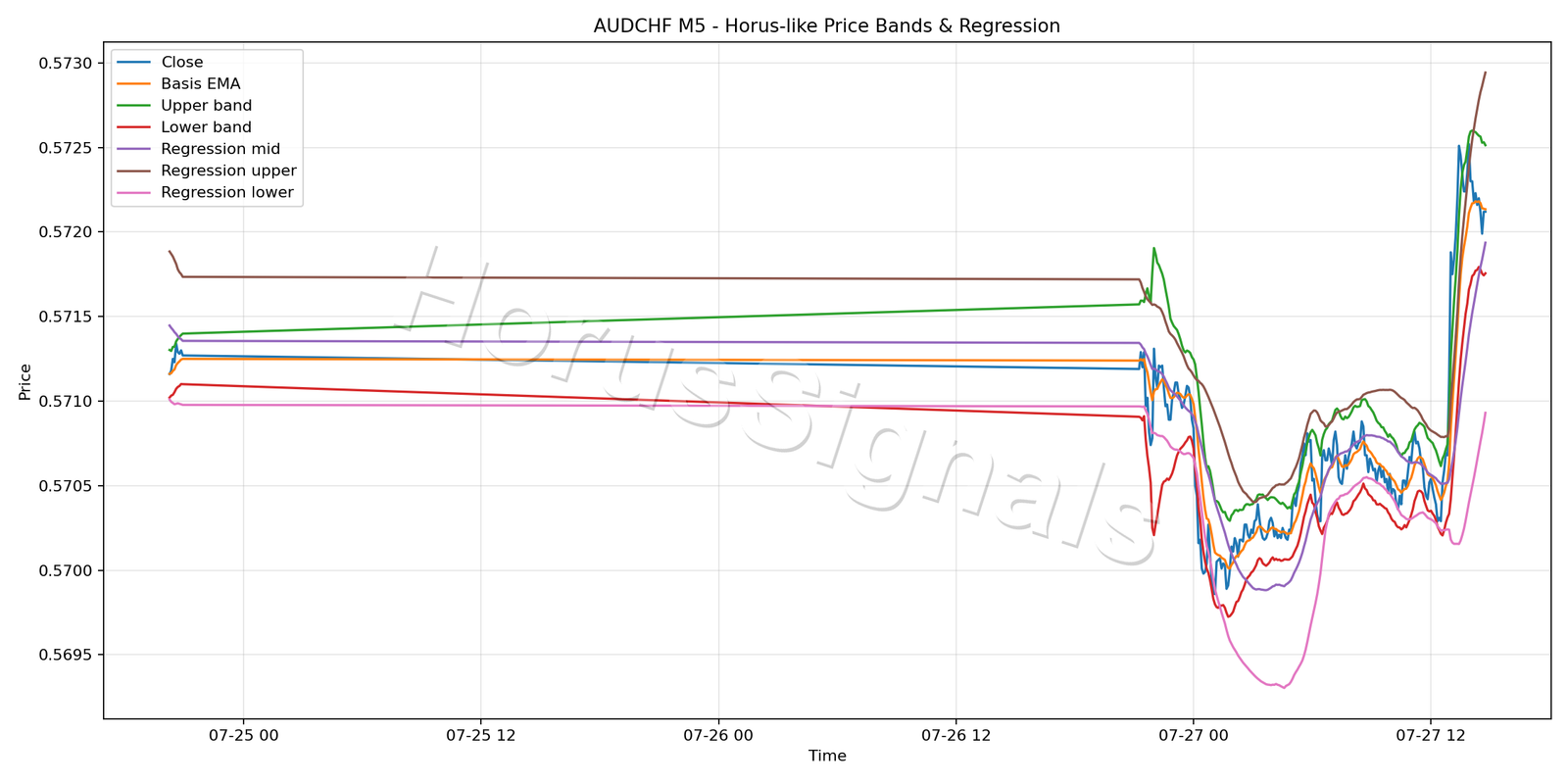Image resolution: width=1568 pixels, height=784 pixels.
Task: Click the 07-26 00 time axis label
Action: click(x=718, y=736)
